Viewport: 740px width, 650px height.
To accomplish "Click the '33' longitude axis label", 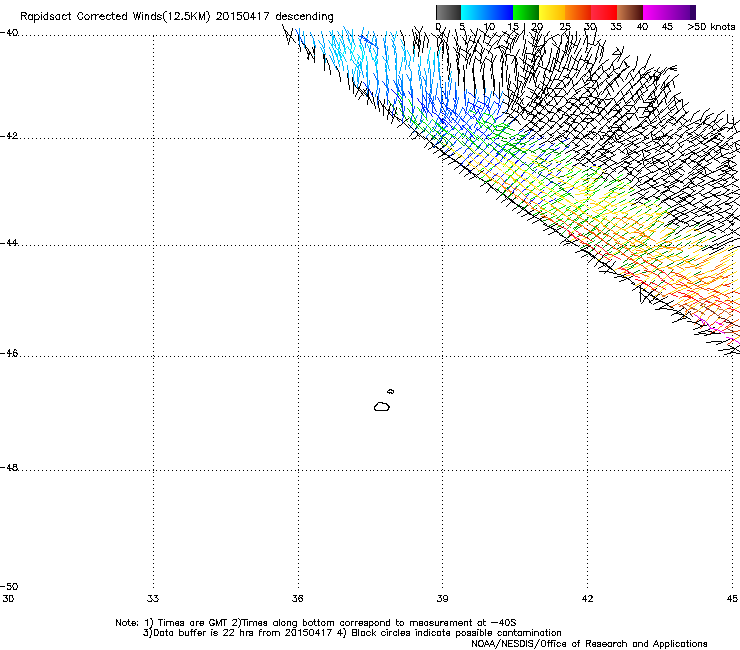I will tap(153, 599).
